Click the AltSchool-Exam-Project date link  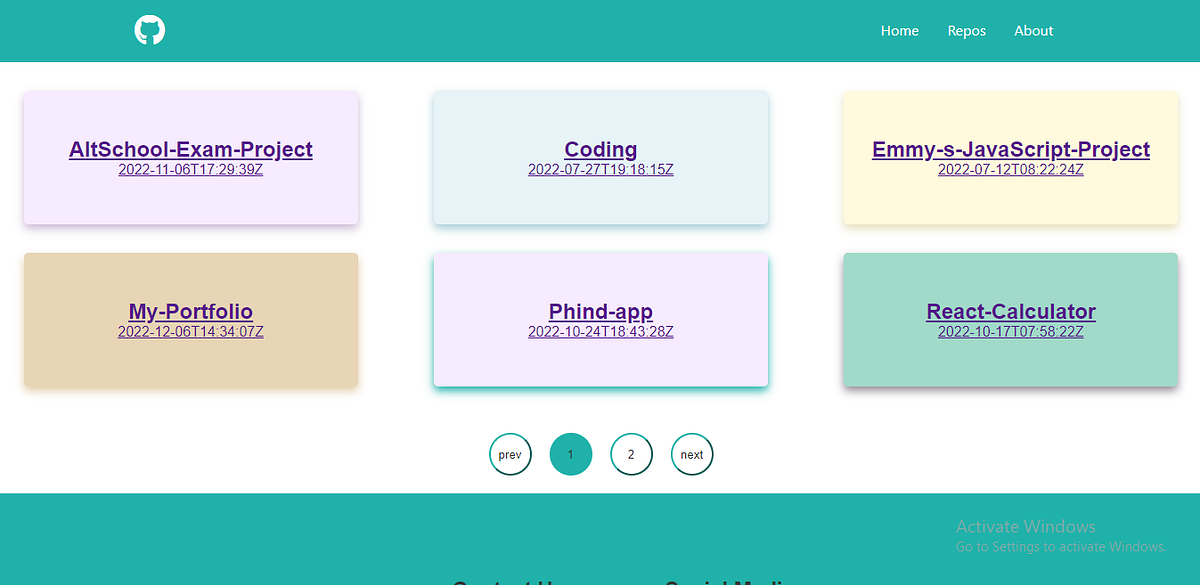click(x=190, y=169)
